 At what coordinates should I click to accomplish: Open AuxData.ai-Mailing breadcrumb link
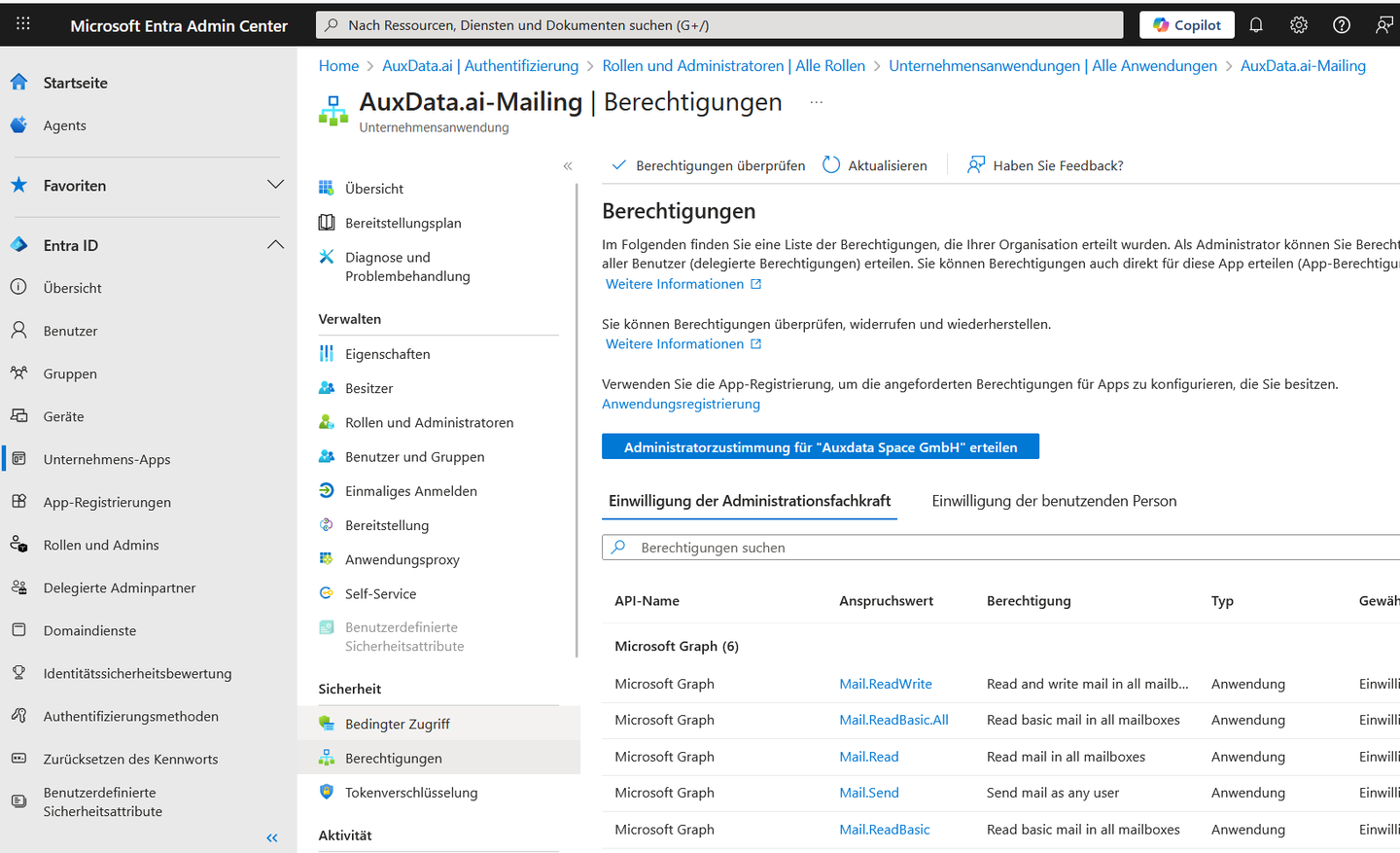click(1303, 65)
